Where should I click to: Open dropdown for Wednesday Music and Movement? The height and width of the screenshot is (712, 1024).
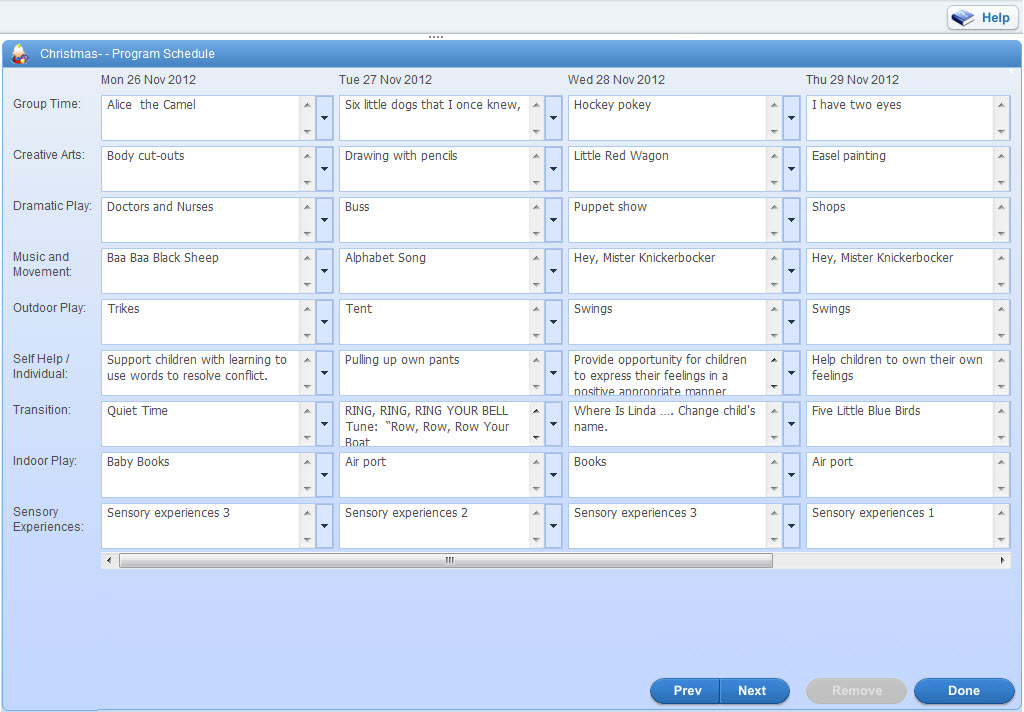(792, 271)
